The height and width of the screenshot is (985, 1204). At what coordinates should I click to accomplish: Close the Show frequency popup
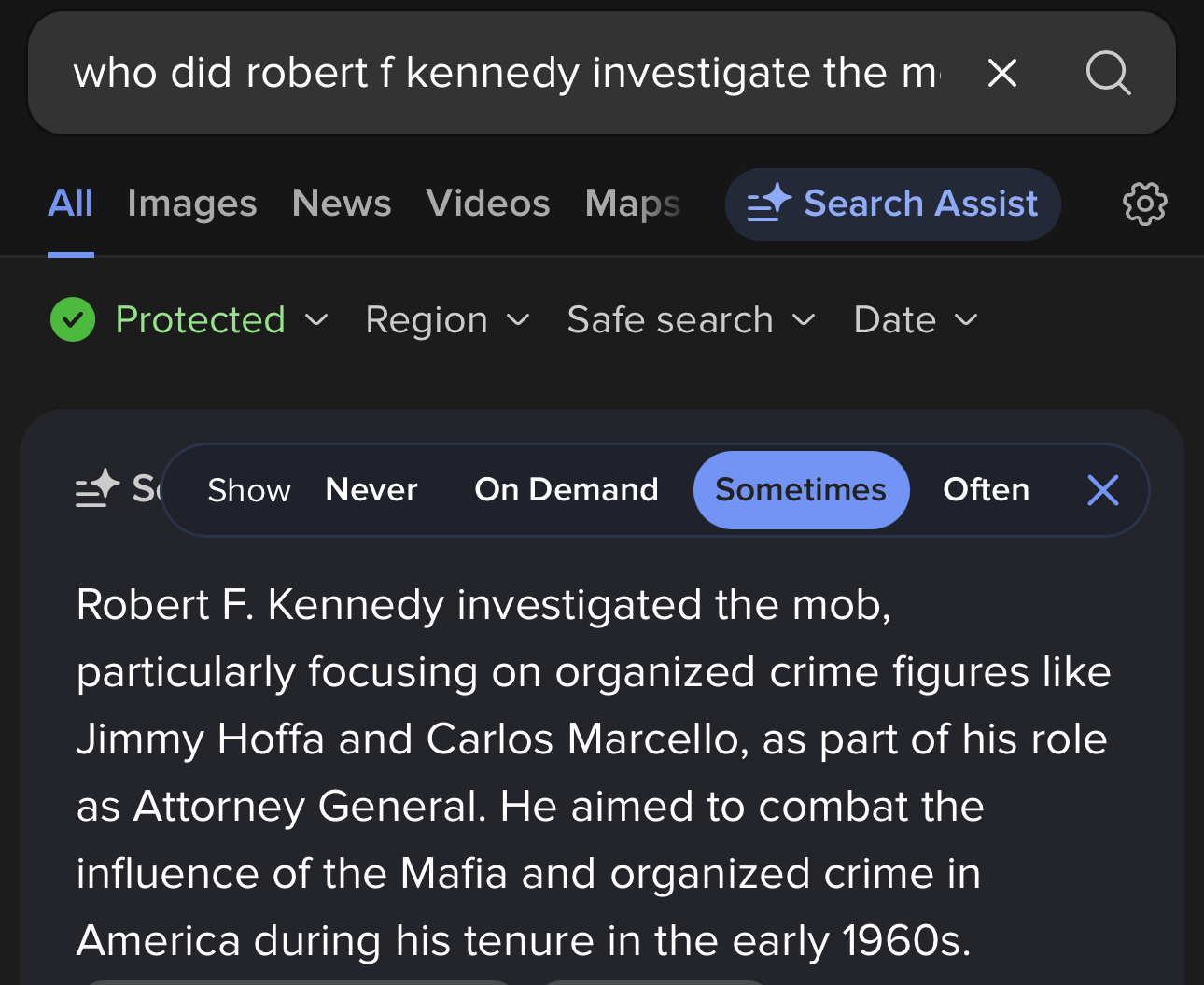click(x=1102, y=490)
